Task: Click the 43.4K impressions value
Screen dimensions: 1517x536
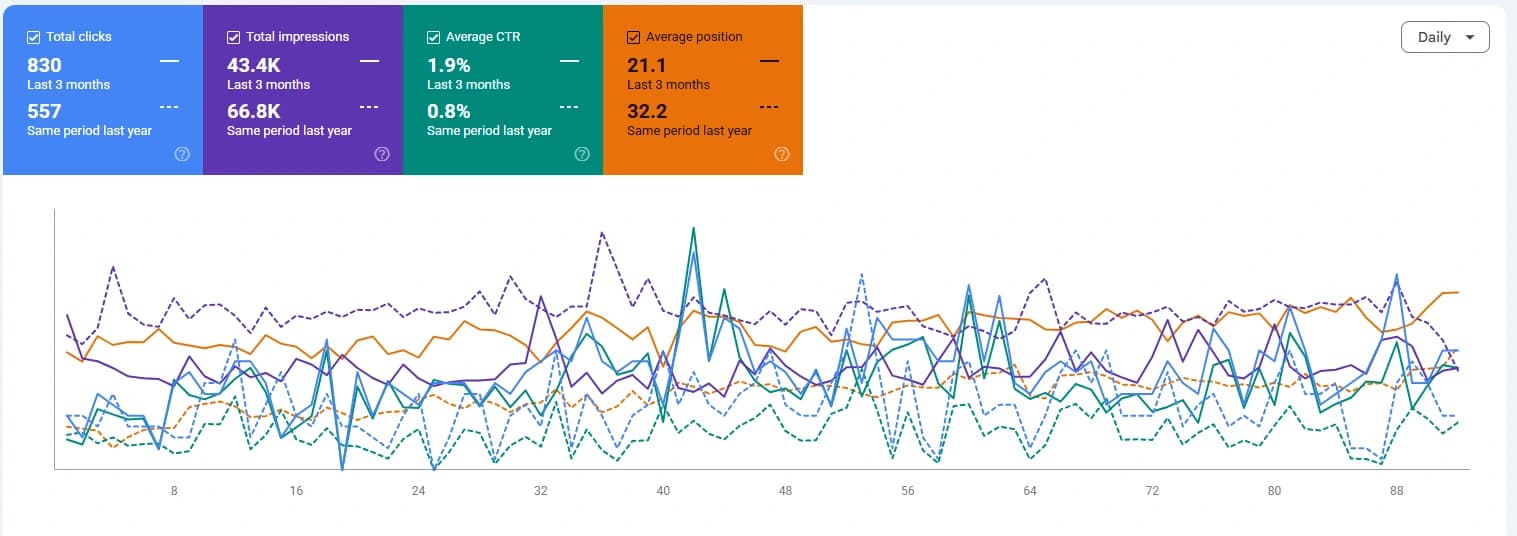Action: pyautogui.click(x=254, y=65)
